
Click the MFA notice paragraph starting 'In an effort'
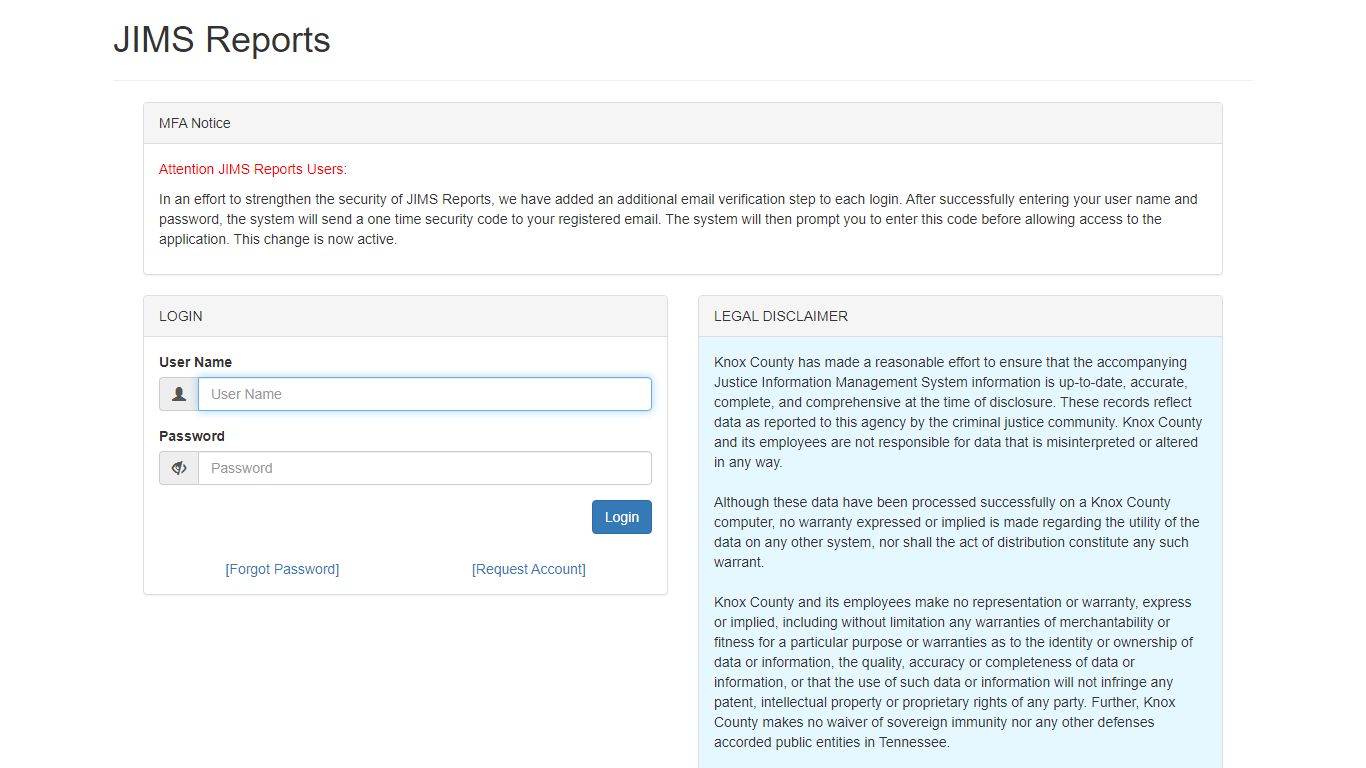click(678, 219)
